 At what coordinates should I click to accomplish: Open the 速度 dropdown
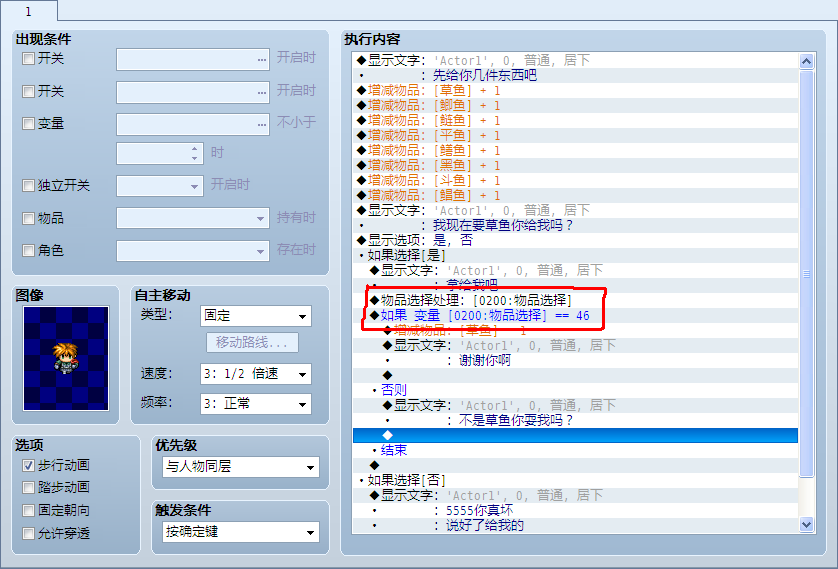pyautogui.click(x=255, y=374)
